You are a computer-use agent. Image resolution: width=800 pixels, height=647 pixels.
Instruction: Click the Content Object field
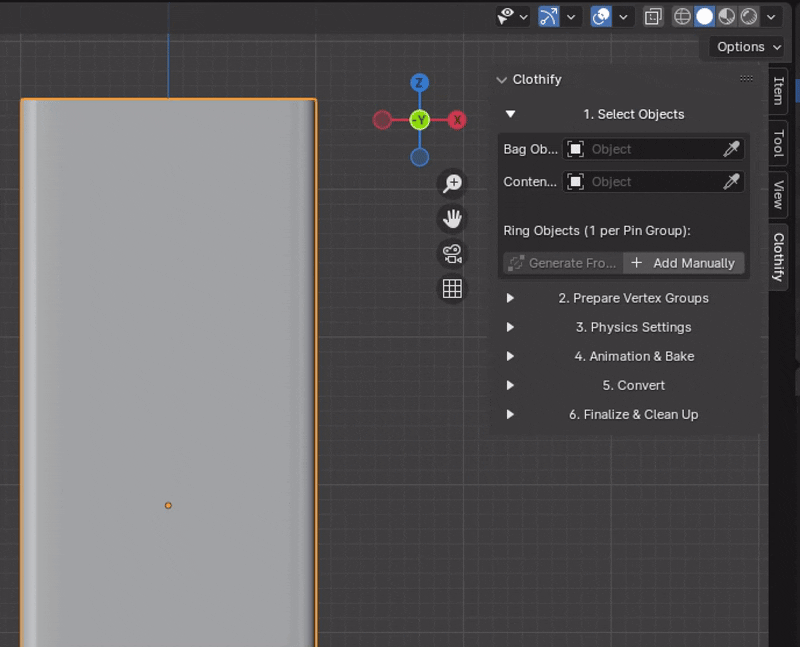pos(654,182)
